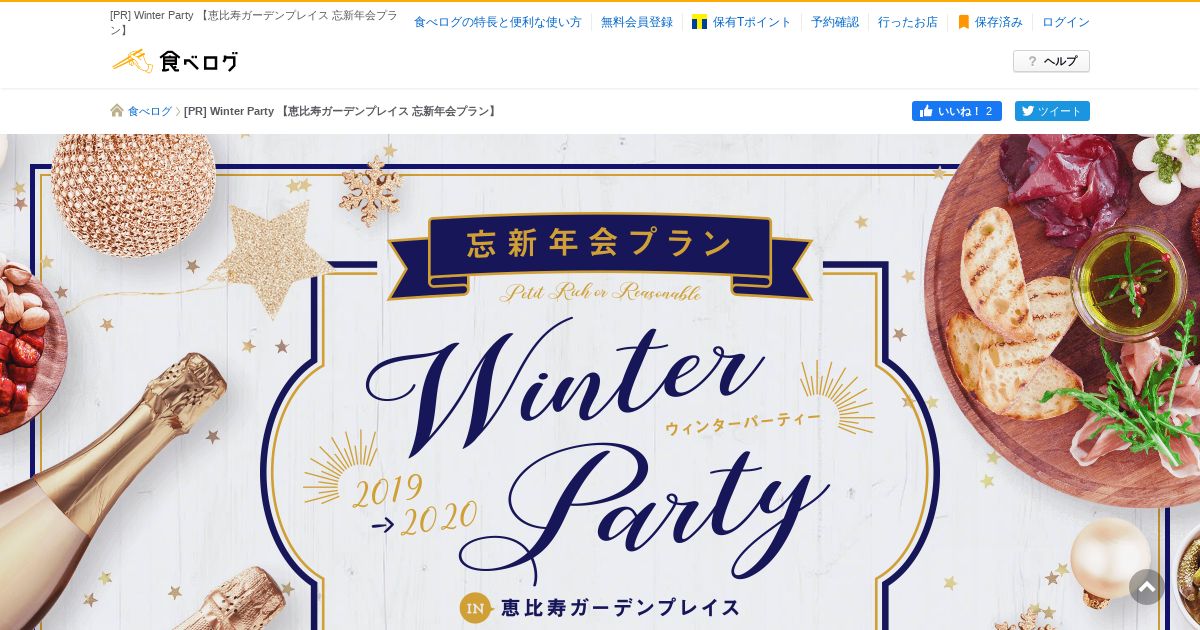Open 予約確認 reservations link
The image size is (1200, 630).
835,22
